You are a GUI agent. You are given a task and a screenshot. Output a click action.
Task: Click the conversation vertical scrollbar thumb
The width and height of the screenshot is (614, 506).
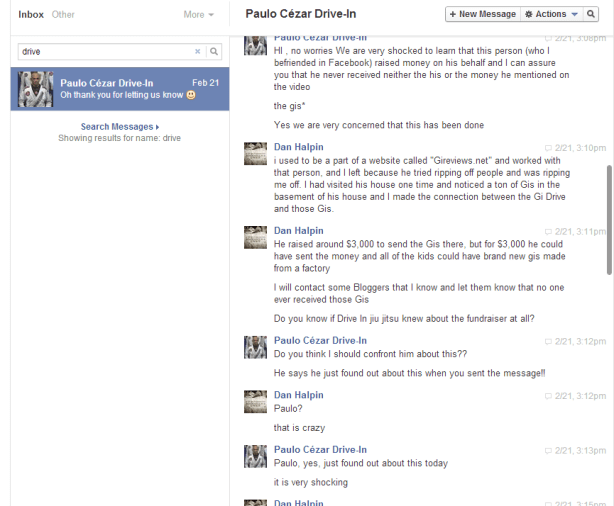tap(608, 220)
